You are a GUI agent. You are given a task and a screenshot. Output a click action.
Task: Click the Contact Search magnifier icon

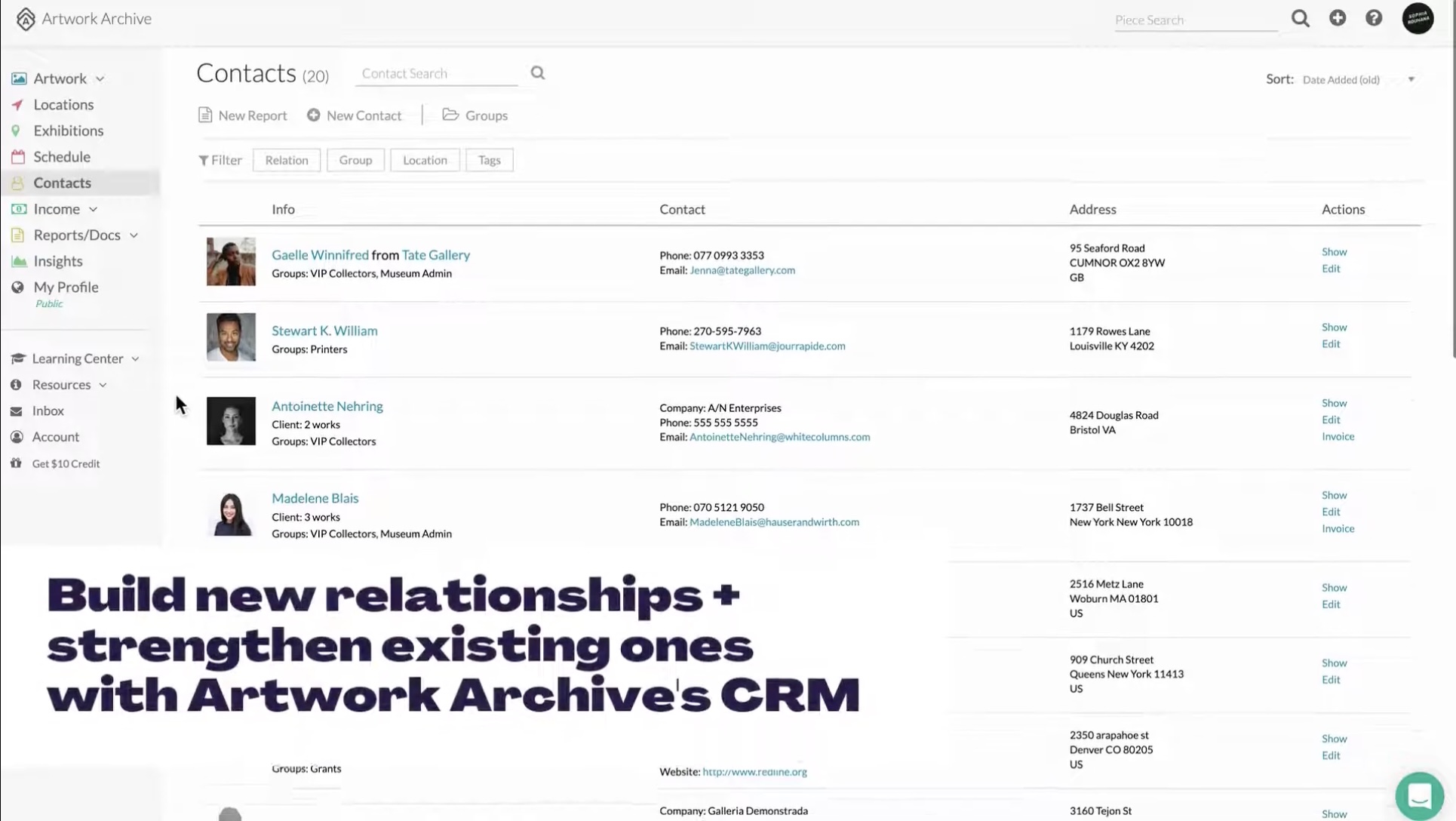pos(538,72)
